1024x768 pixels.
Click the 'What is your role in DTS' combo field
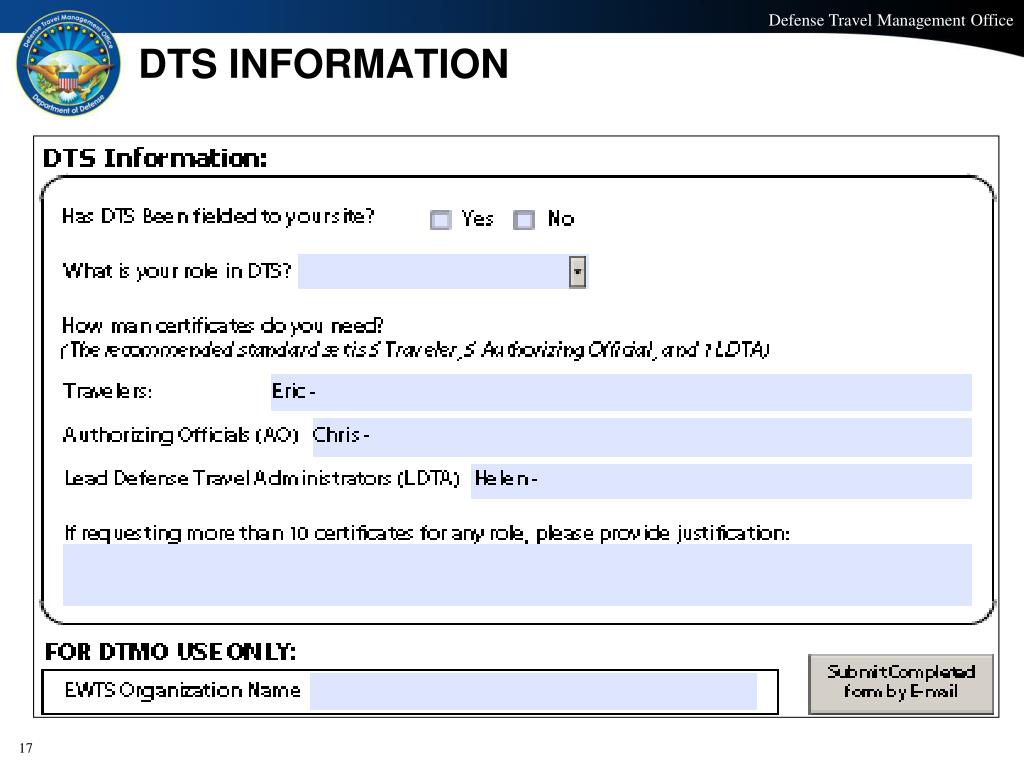[443, 272]
